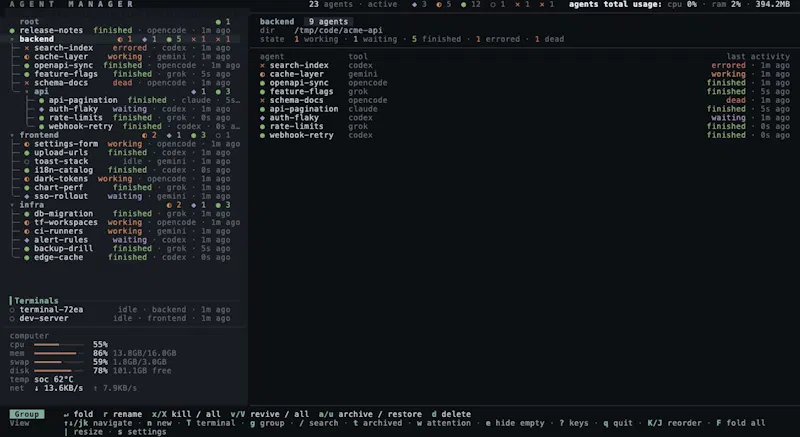Click the 'soc 62°C' temperature reading

click(x=54, y=379)
